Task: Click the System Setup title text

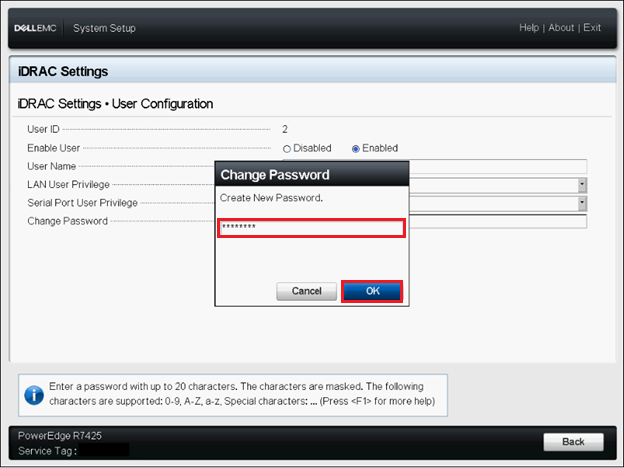Action: click(104, 28)
